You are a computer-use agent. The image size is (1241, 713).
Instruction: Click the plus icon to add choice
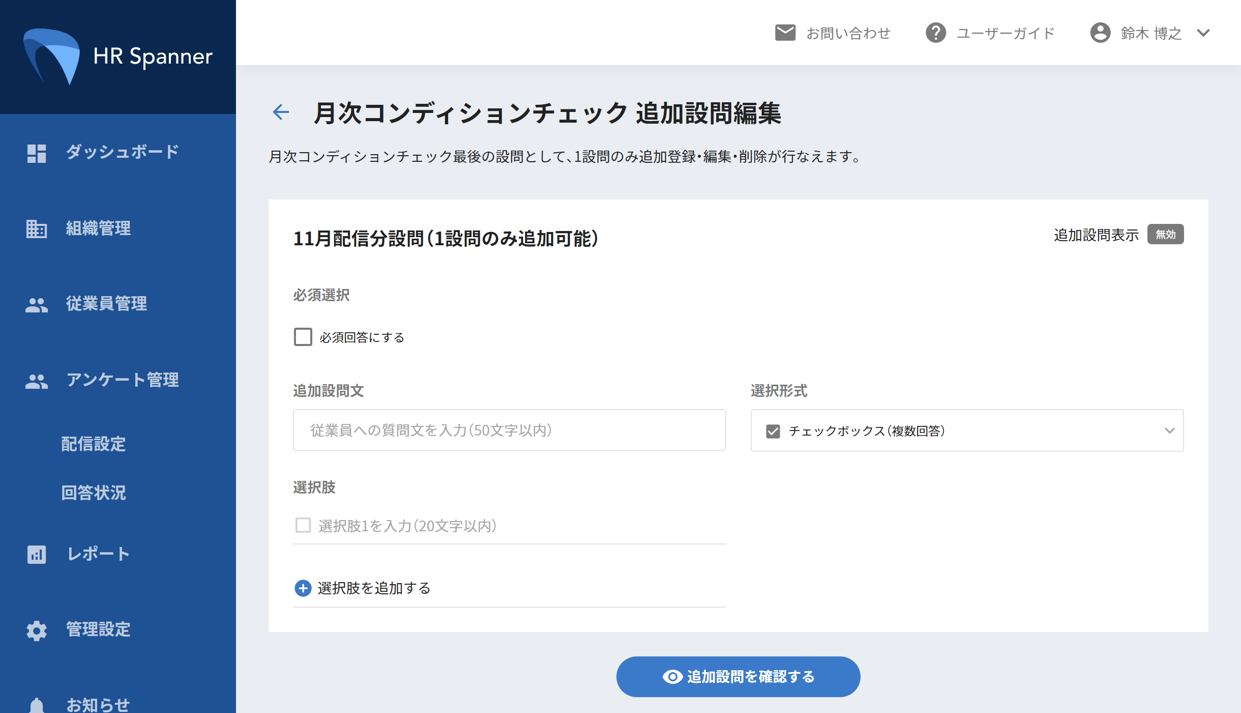303,588
